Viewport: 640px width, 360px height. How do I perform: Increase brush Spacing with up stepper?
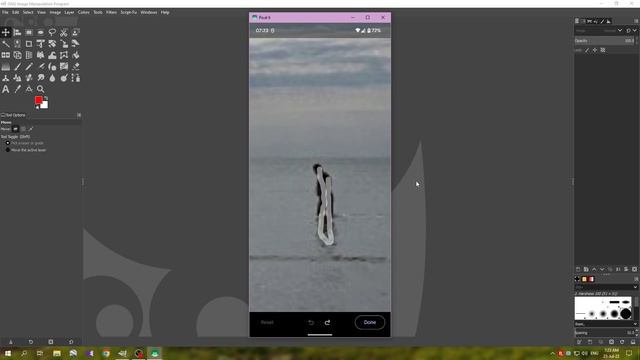tap(637, 331)
